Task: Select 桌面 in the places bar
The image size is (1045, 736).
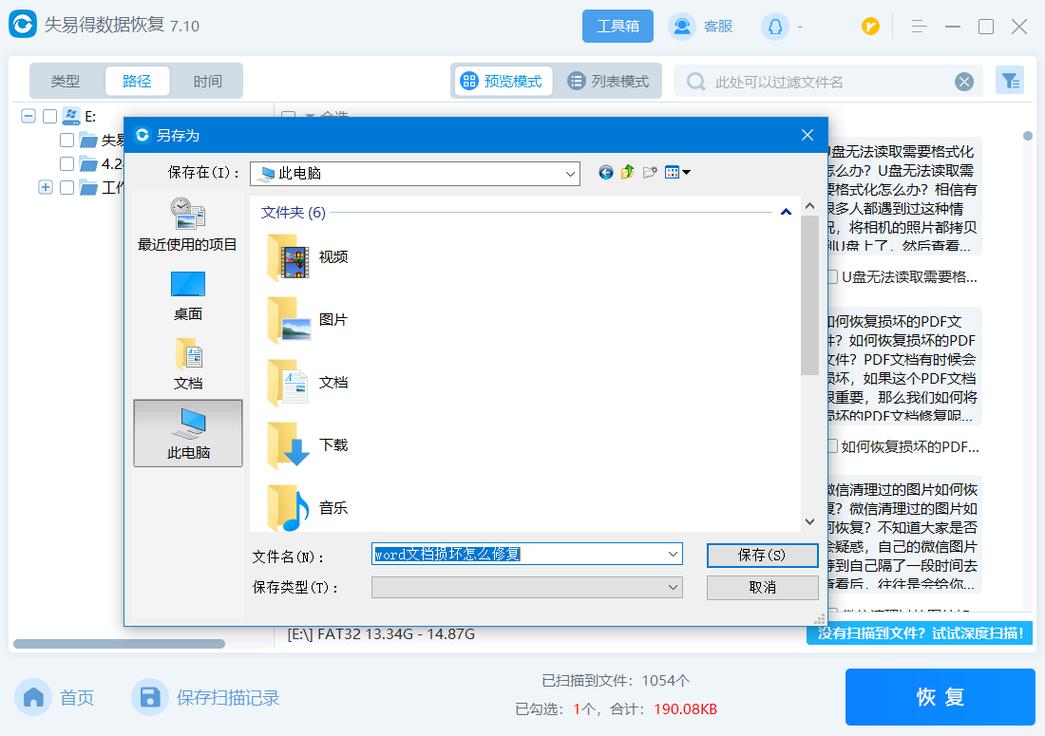Action: (x=187, y=295)
